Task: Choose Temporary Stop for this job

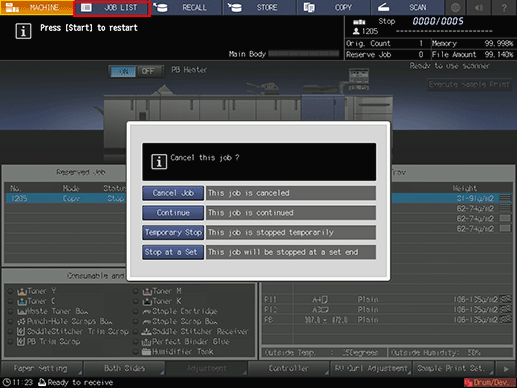Action: 173,232
